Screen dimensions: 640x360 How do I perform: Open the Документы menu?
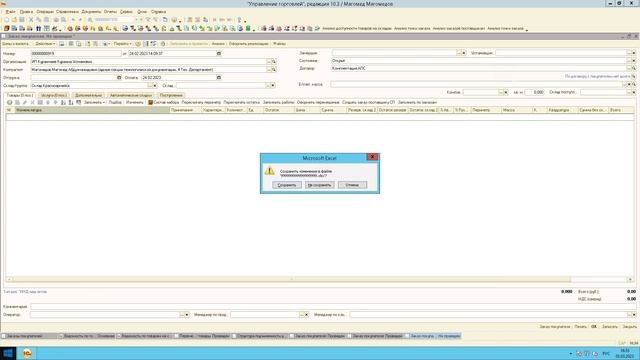click(91, 12)
